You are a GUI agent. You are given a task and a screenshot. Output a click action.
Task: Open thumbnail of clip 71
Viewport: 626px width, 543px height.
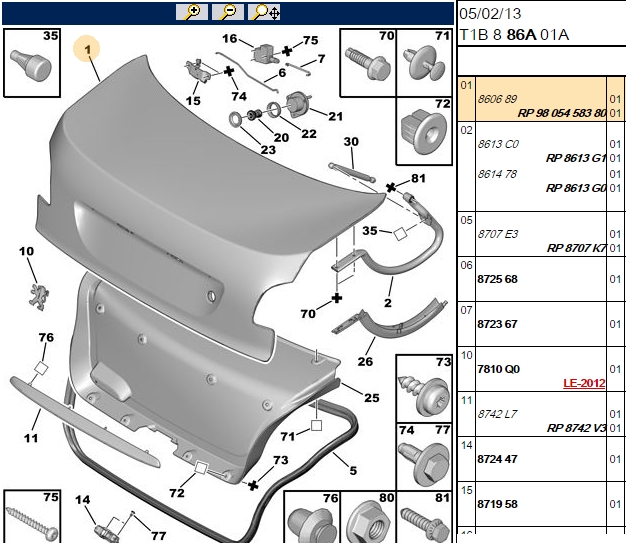coord(424,62)
